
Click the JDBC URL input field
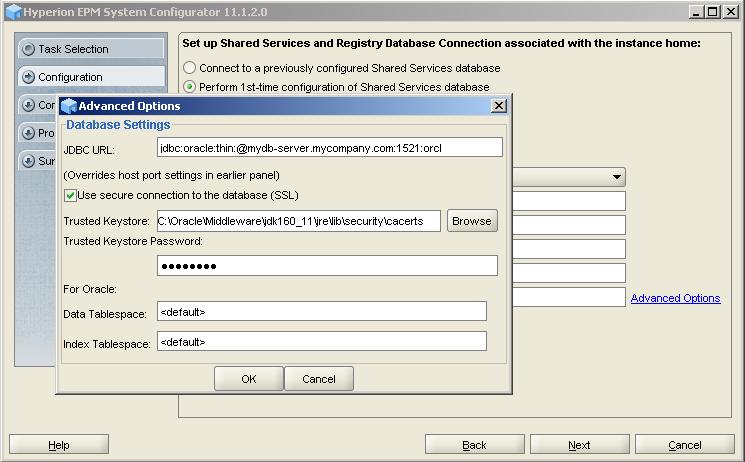point(330,147)
